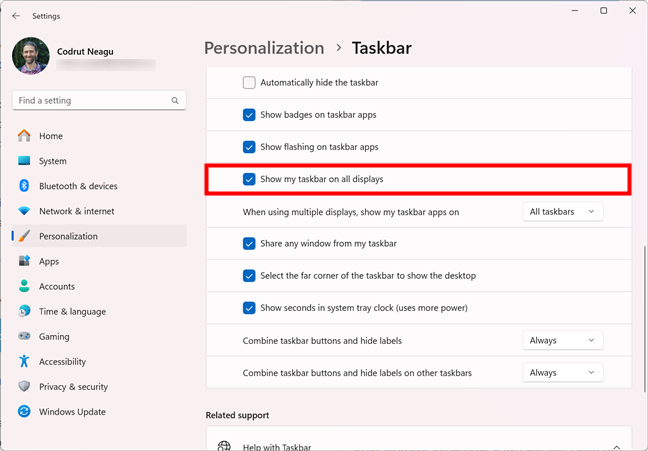This screenshot has height=451, width=648.
Task: Click the Taskbar page title
Action: click(x=381, y=48)
